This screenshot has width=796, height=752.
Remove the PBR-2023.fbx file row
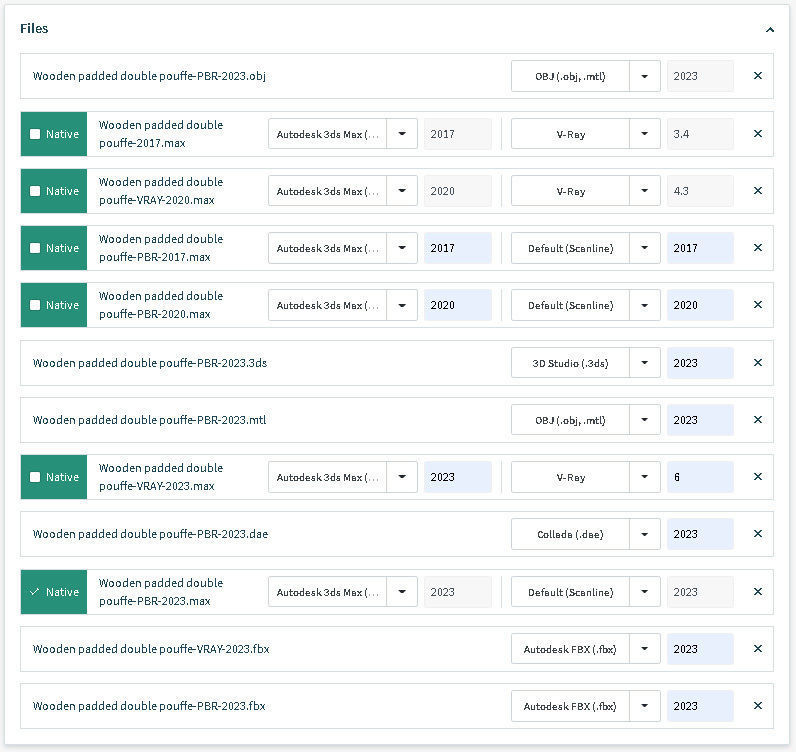click(x=757, y=706)
